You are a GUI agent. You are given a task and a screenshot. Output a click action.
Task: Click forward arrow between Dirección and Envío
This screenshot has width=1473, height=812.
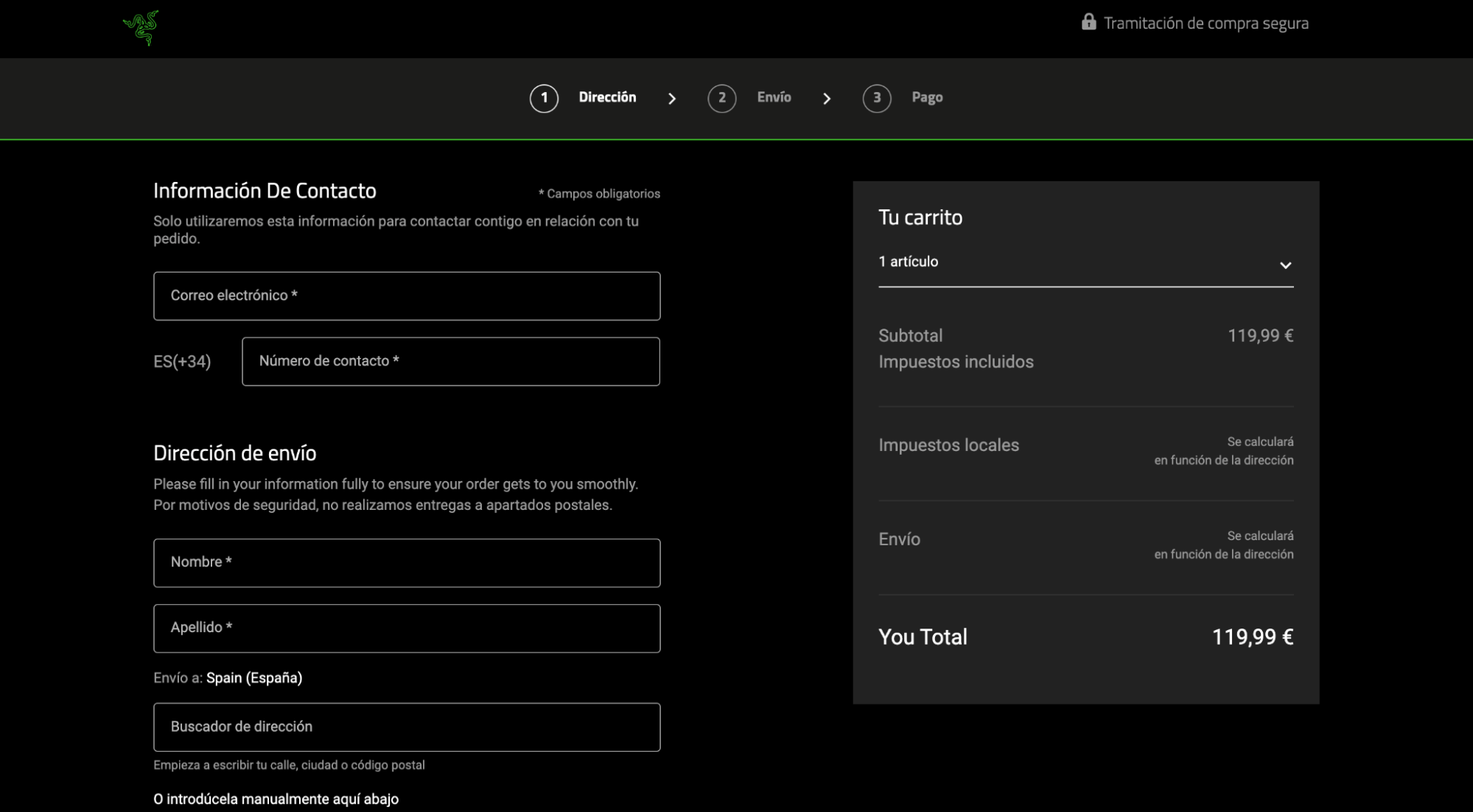pos(672,97)
